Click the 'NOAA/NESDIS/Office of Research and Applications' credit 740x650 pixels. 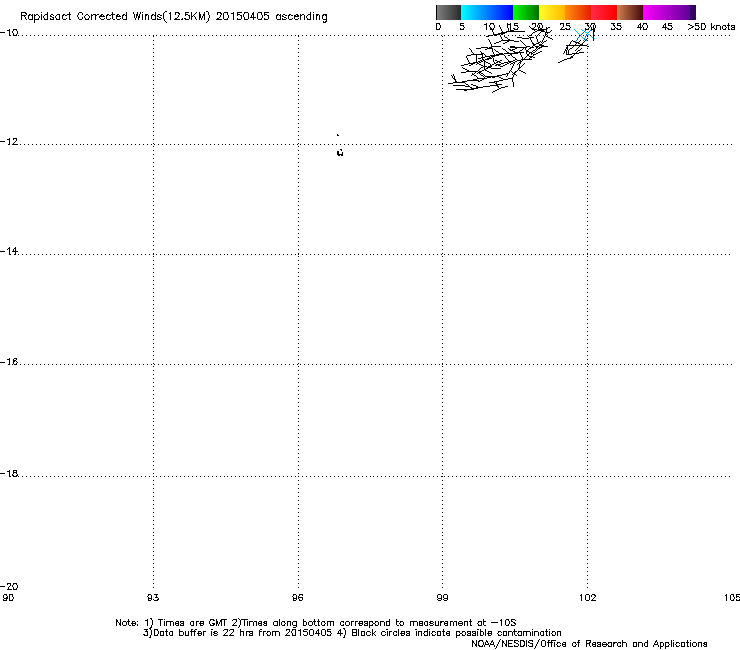[589, 644]
